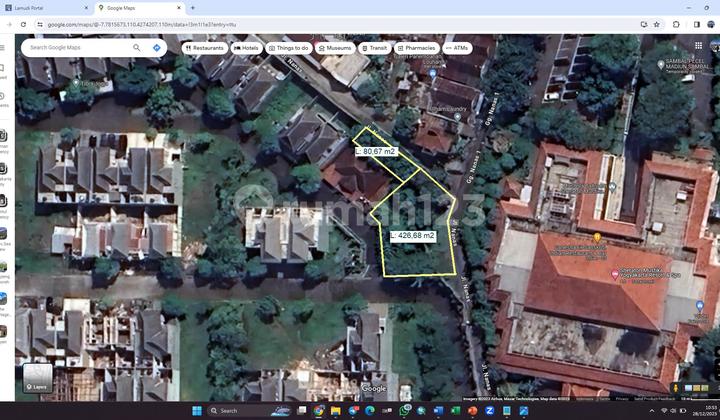720x420 pixels.
Task: Open the Google Maps hamburger menu
Action: coord(2,47)
